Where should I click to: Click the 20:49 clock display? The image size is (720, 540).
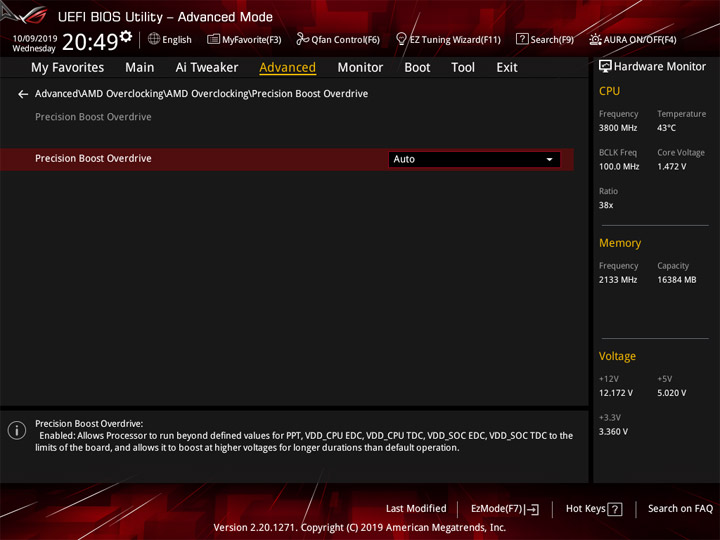pos(90,42)
